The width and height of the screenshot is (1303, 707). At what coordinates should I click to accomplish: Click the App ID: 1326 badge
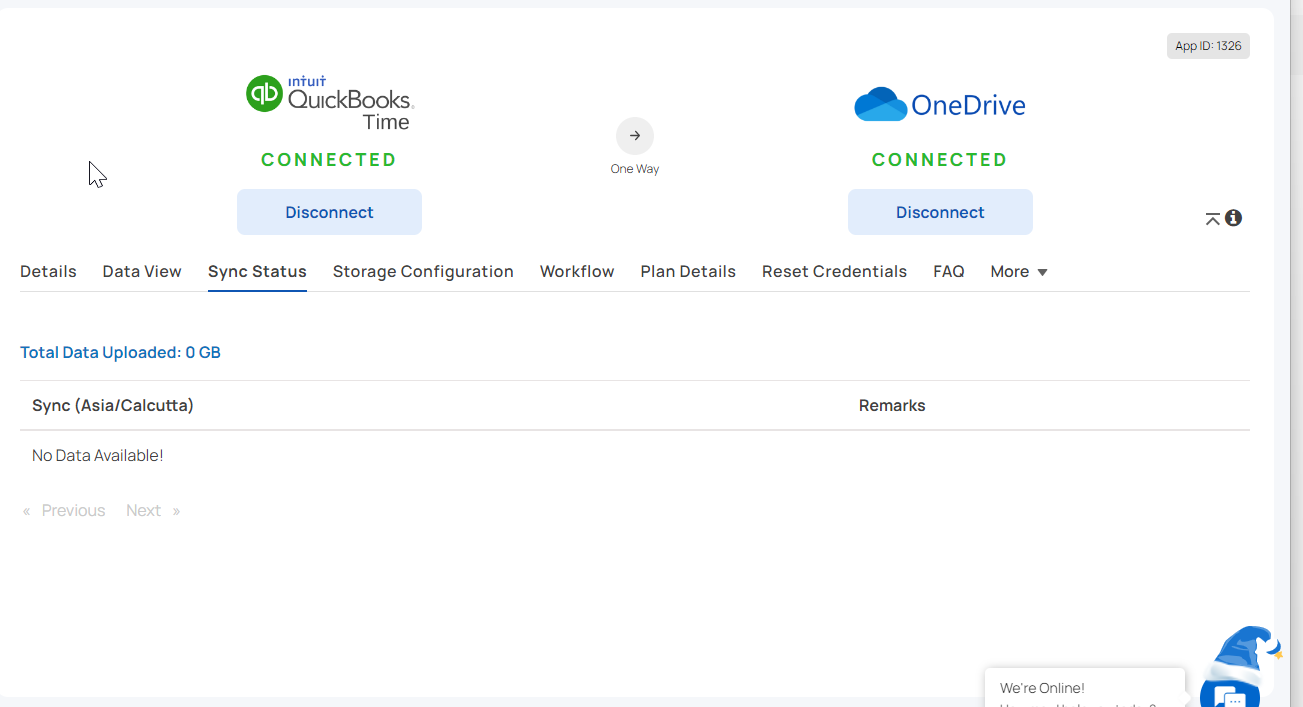[x=1208, y=46]
